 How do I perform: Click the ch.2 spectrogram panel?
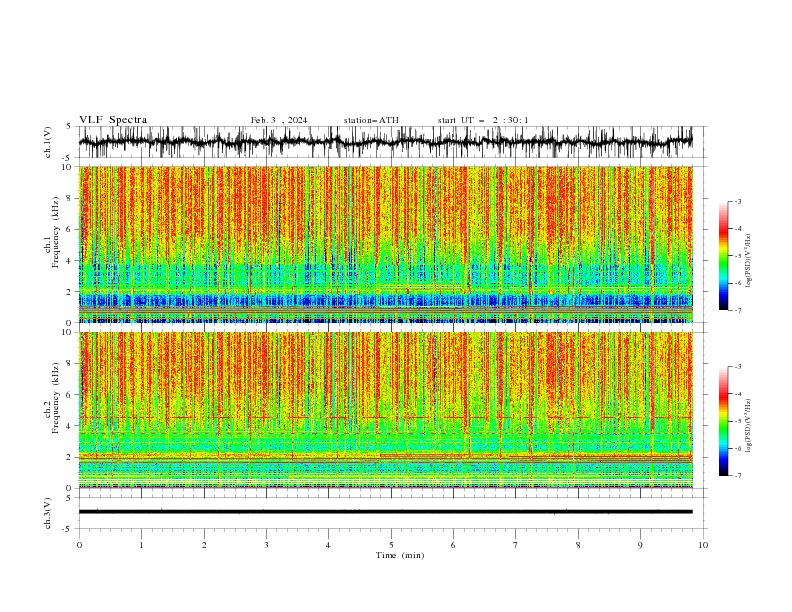(x=385, y=410)
